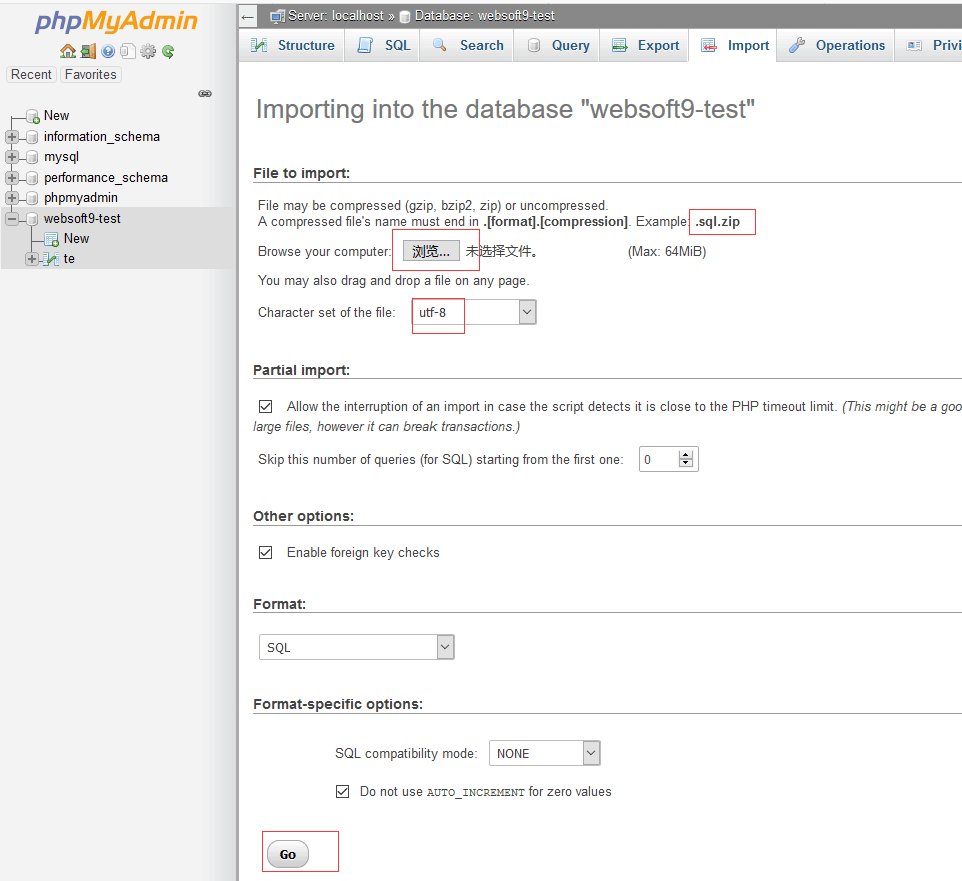
Task: Open the Structure tab
Action: coord(291,45)
